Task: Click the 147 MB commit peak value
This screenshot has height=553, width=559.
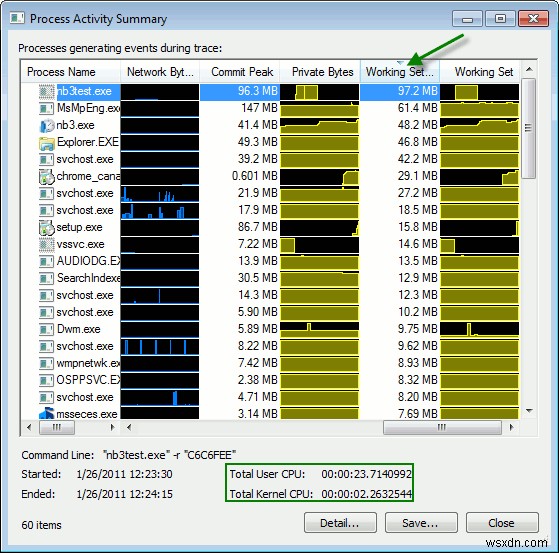Action: click(x=259, y=108)
